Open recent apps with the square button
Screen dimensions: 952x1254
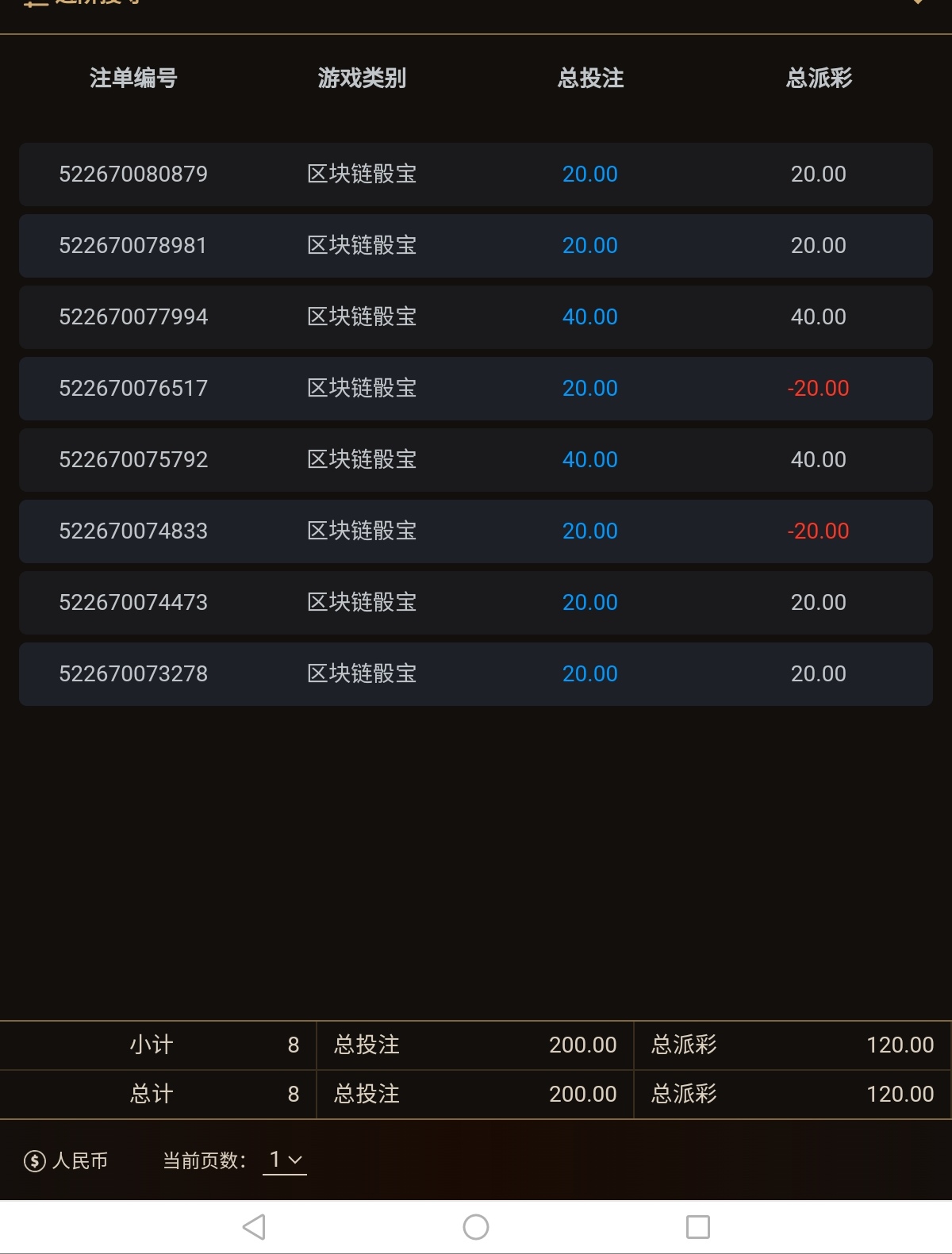(697, 1227)
